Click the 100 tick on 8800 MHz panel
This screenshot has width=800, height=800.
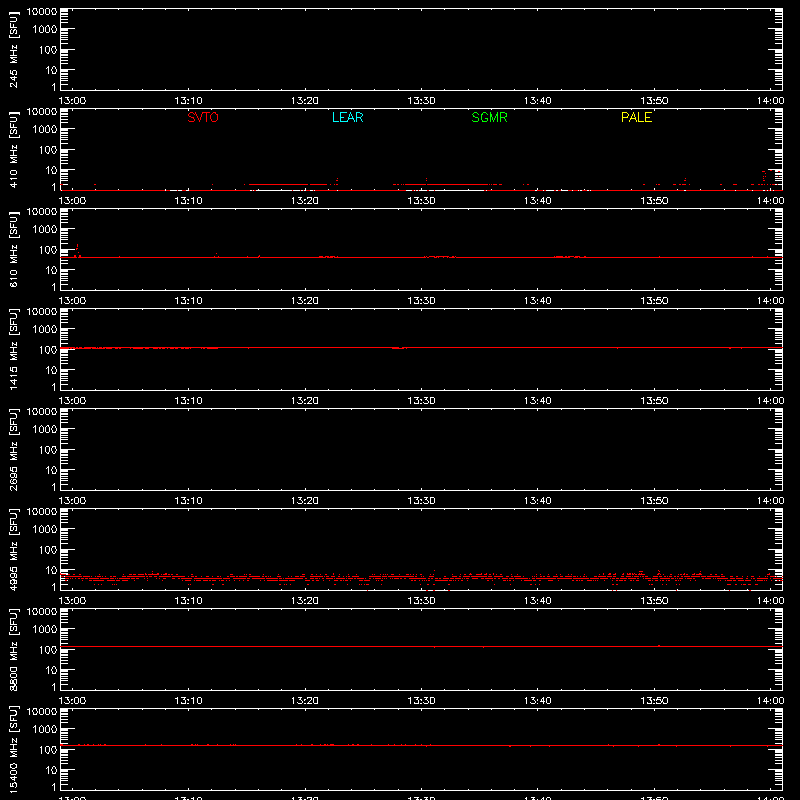point(48,650)
